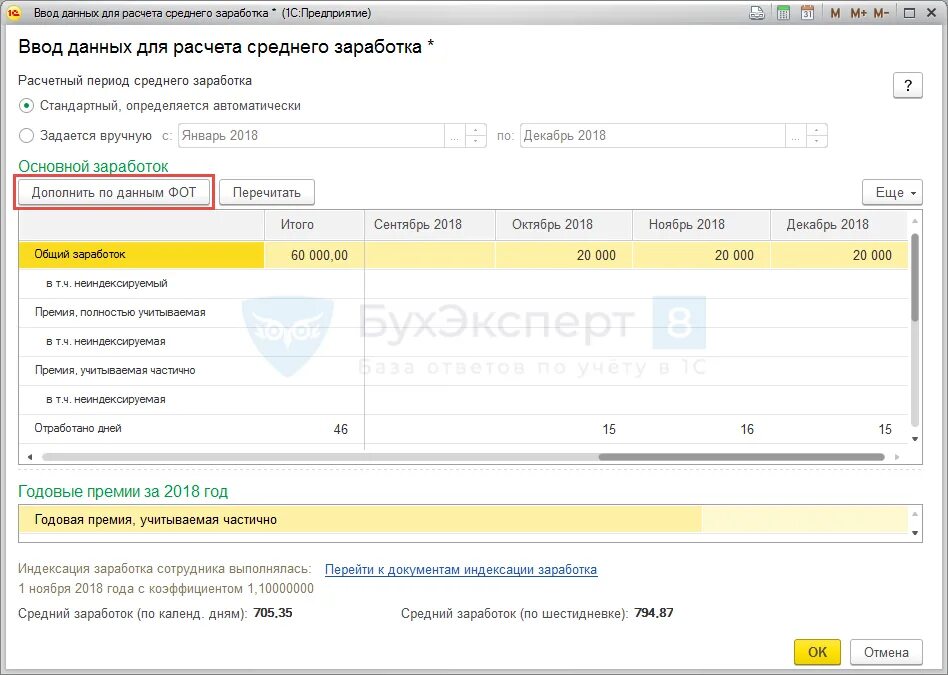Viewport: 948px width, 675px height.
Task: Open the calendar icon in title bar
Action: pyautogui.click(x=807, y=13)
